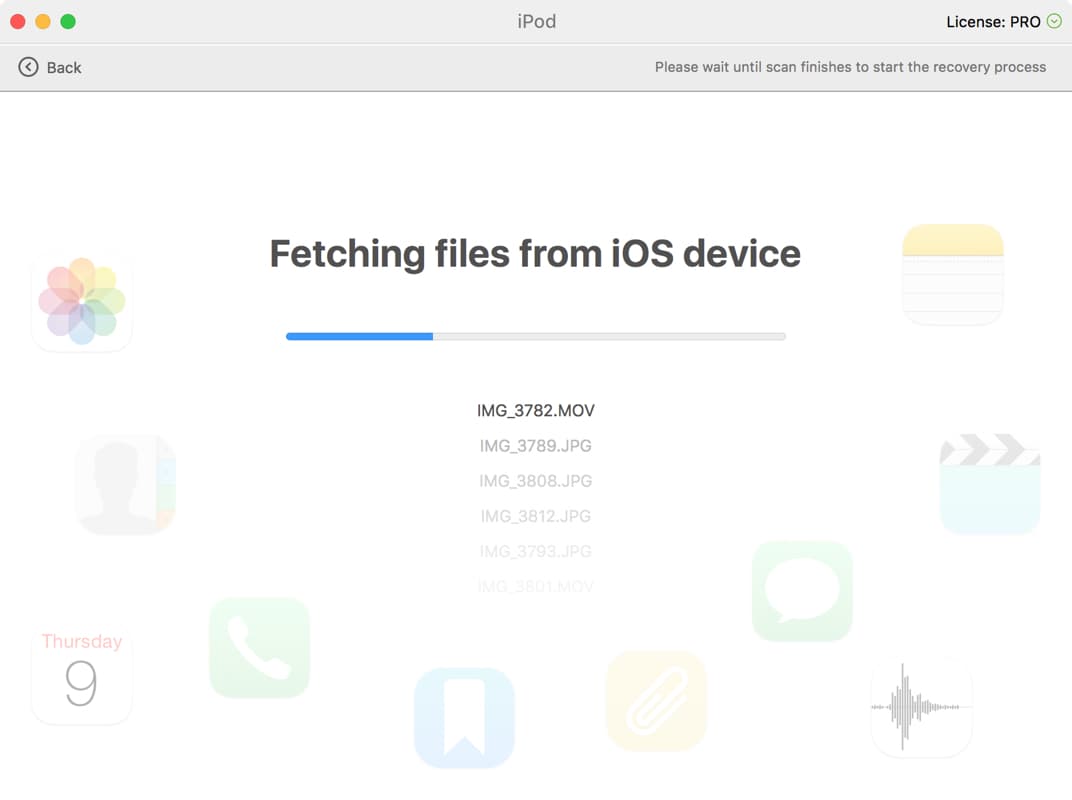The image size is (1072, 800).
Task: Zoom the window with green button
Action: pyautogui.click(x=68, y=21)
